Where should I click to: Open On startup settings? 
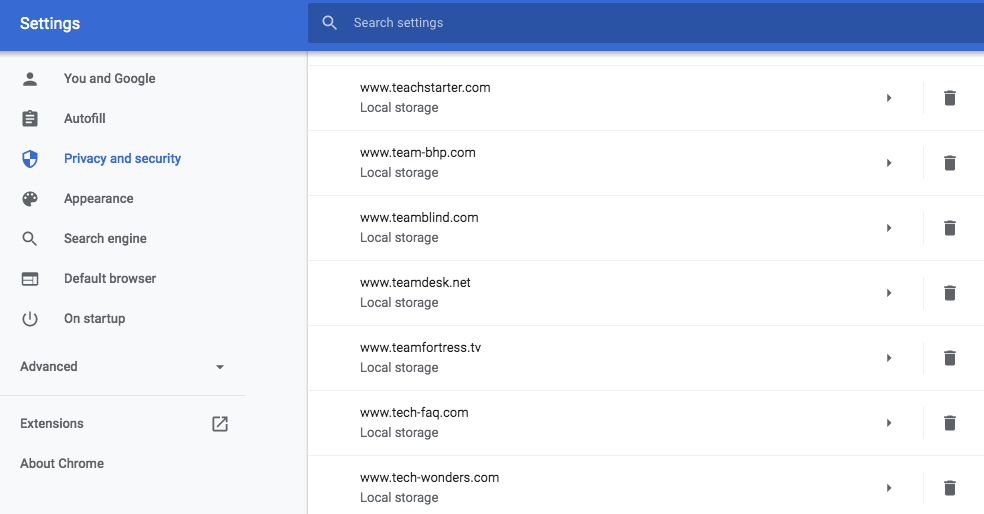click(95, 319)
